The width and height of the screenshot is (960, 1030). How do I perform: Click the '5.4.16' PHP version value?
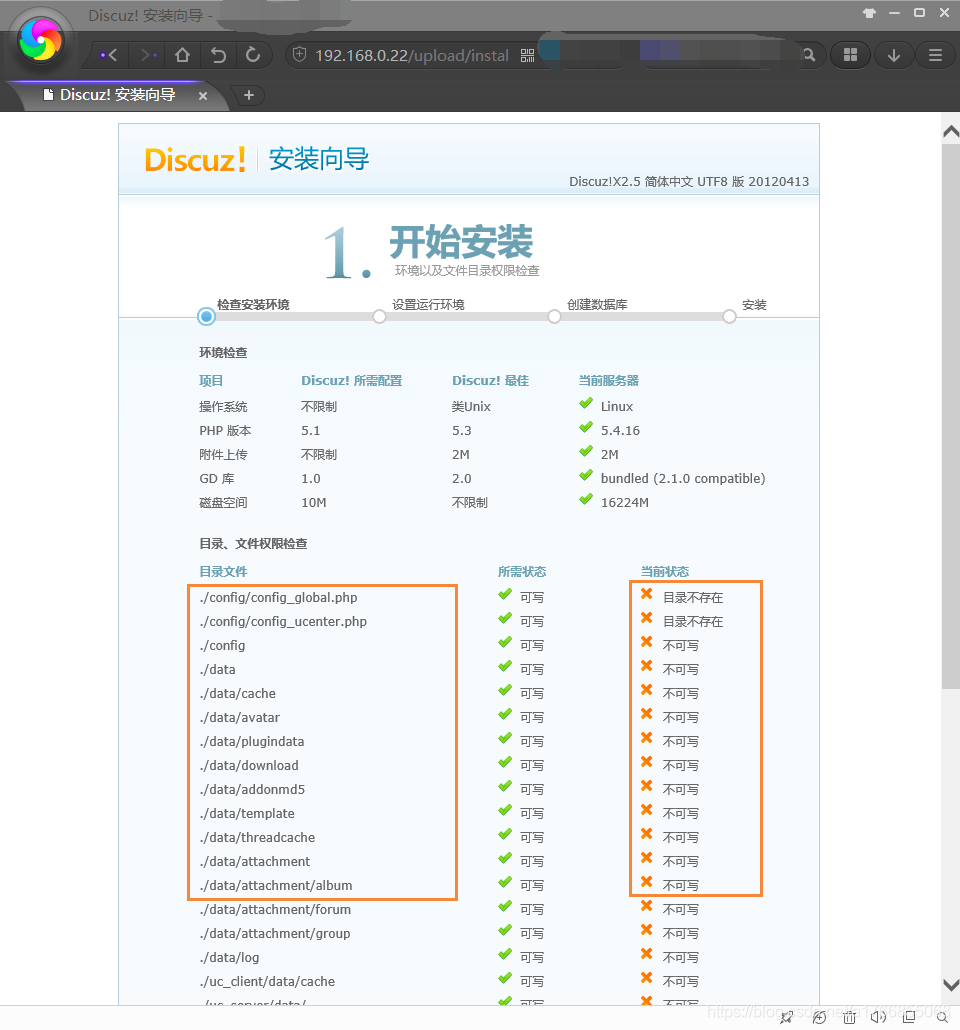coord(620,430)
